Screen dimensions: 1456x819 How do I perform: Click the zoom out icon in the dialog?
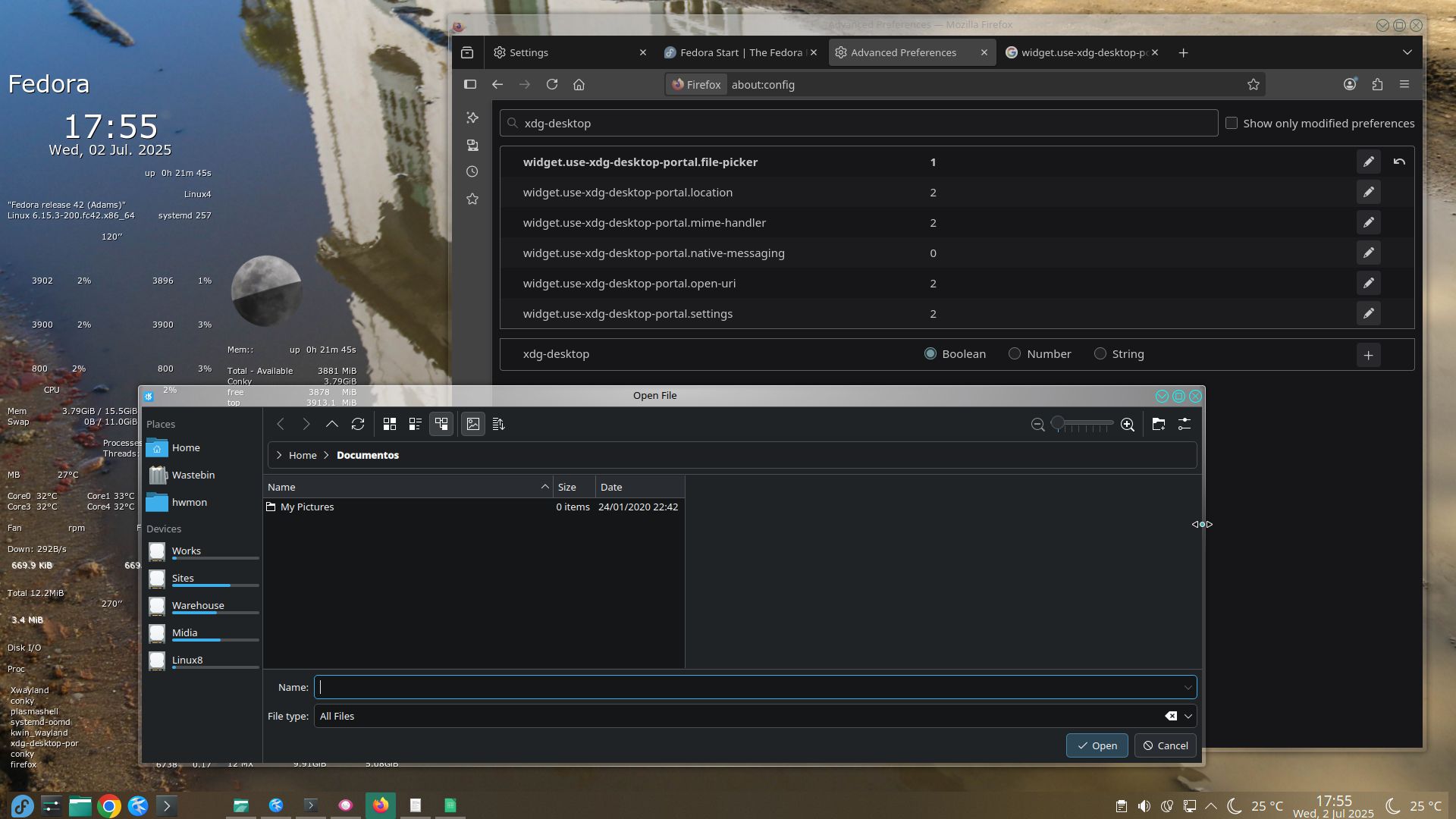pyautogui.click(x=1038, y=425)
